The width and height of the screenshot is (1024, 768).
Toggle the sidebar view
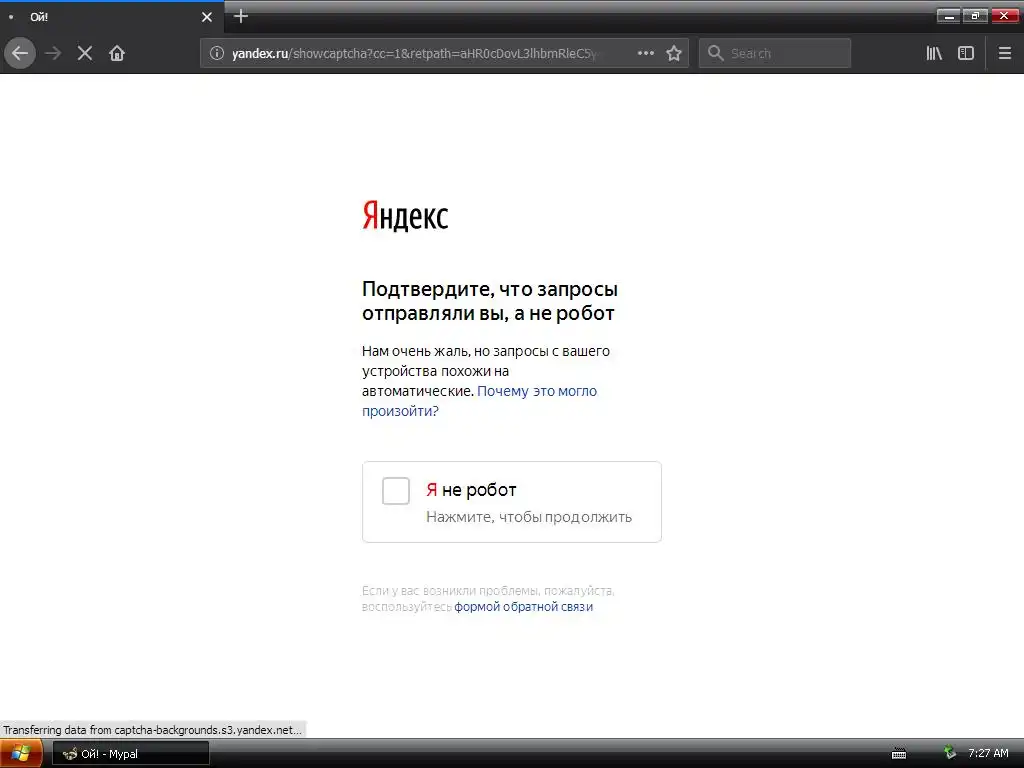pos(966,53)
